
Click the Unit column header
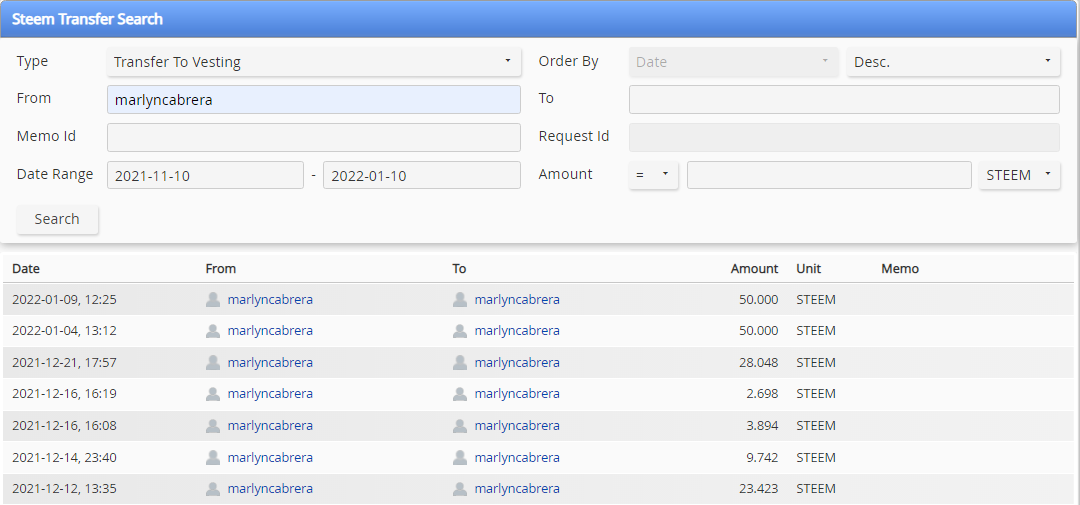[809, 269]
